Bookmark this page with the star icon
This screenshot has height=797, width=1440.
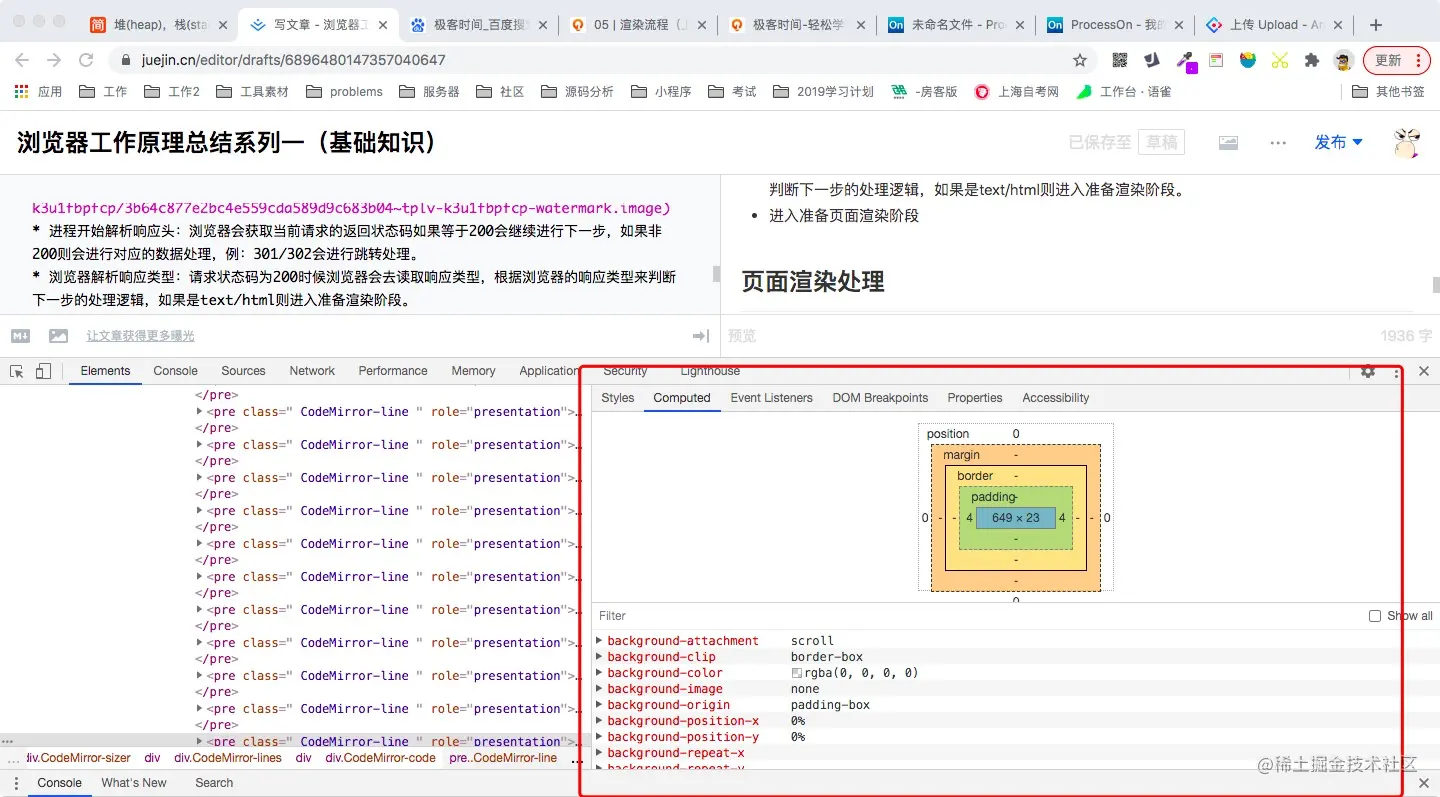click(x=1080, y=60)
